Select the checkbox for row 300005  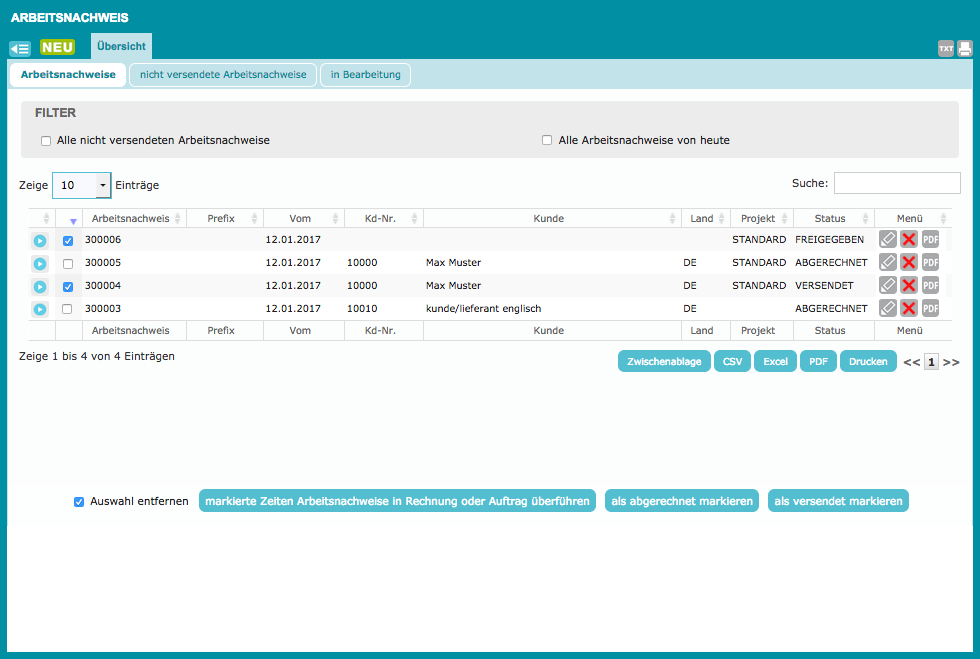pos(68,264)
